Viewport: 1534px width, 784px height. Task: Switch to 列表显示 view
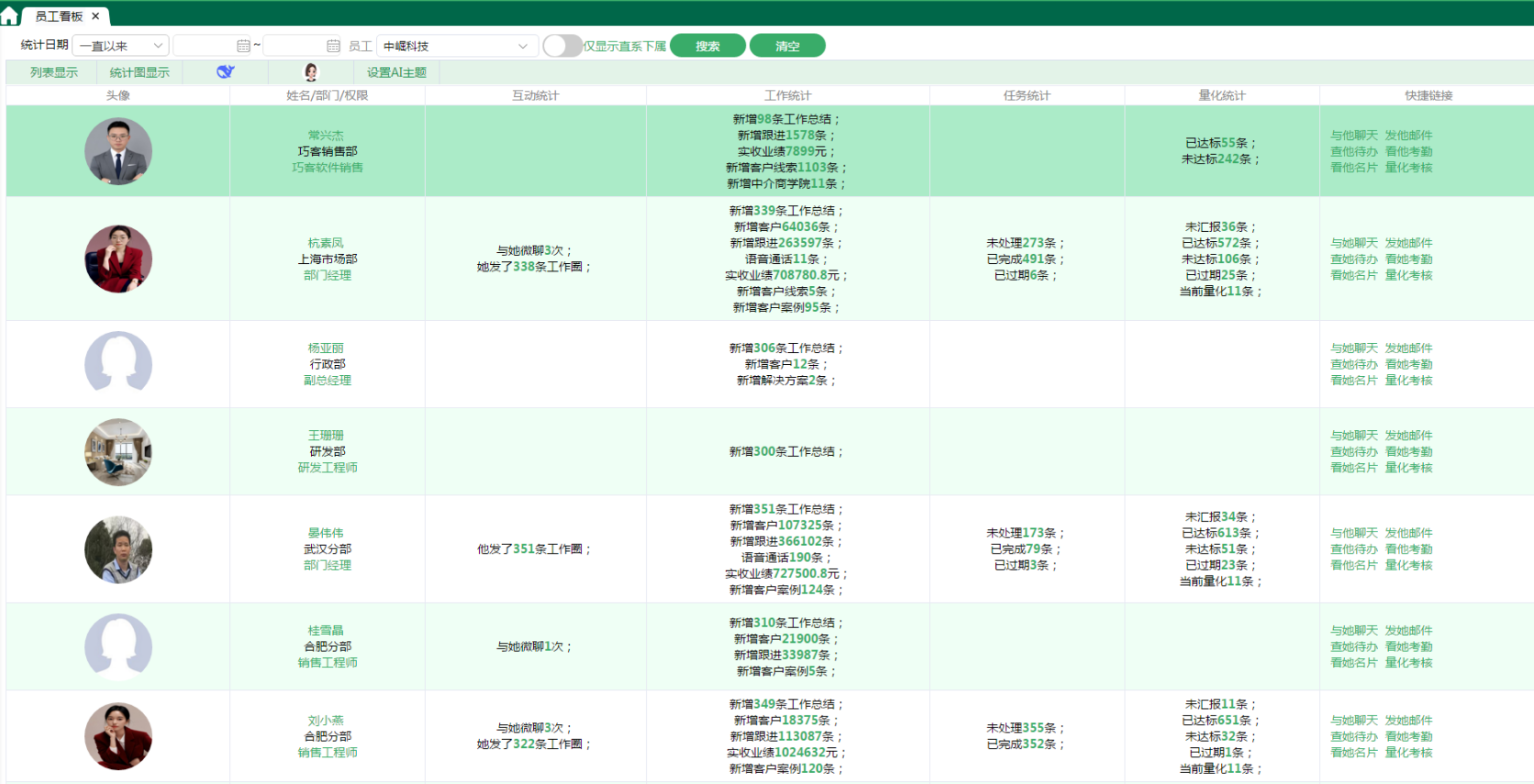tap(54, 72)
